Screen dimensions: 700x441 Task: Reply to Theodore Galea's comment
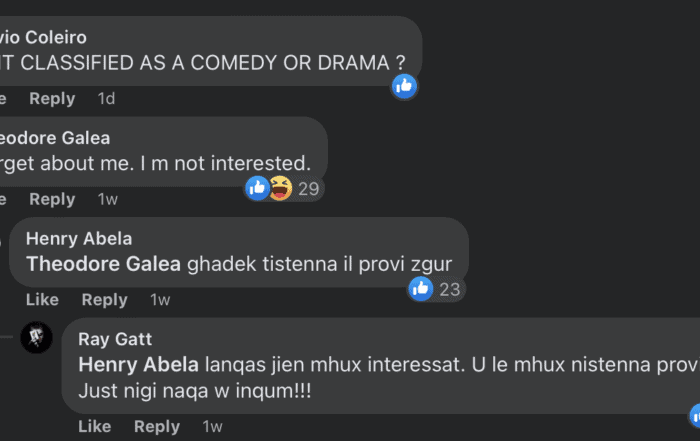[52, 199]
